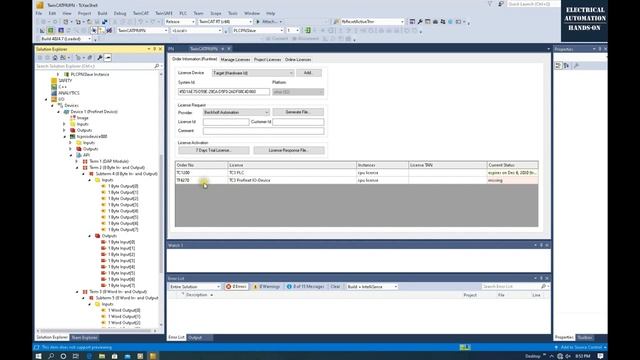Click wrench icon in top-right toolbar
The height and width of the screenshot is (360, 640).
click(420, 22)
